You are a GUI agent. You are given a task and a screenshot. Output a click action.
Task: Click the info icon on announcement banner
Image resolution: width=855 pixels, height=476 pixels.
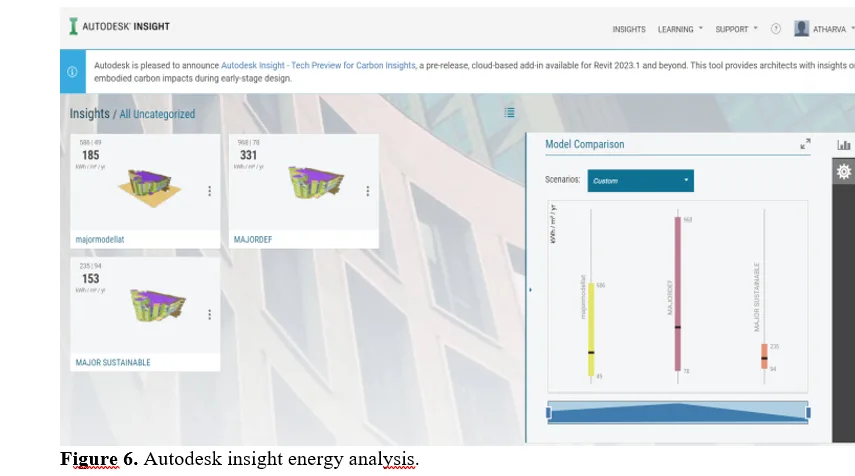click(x=72, y=71)
